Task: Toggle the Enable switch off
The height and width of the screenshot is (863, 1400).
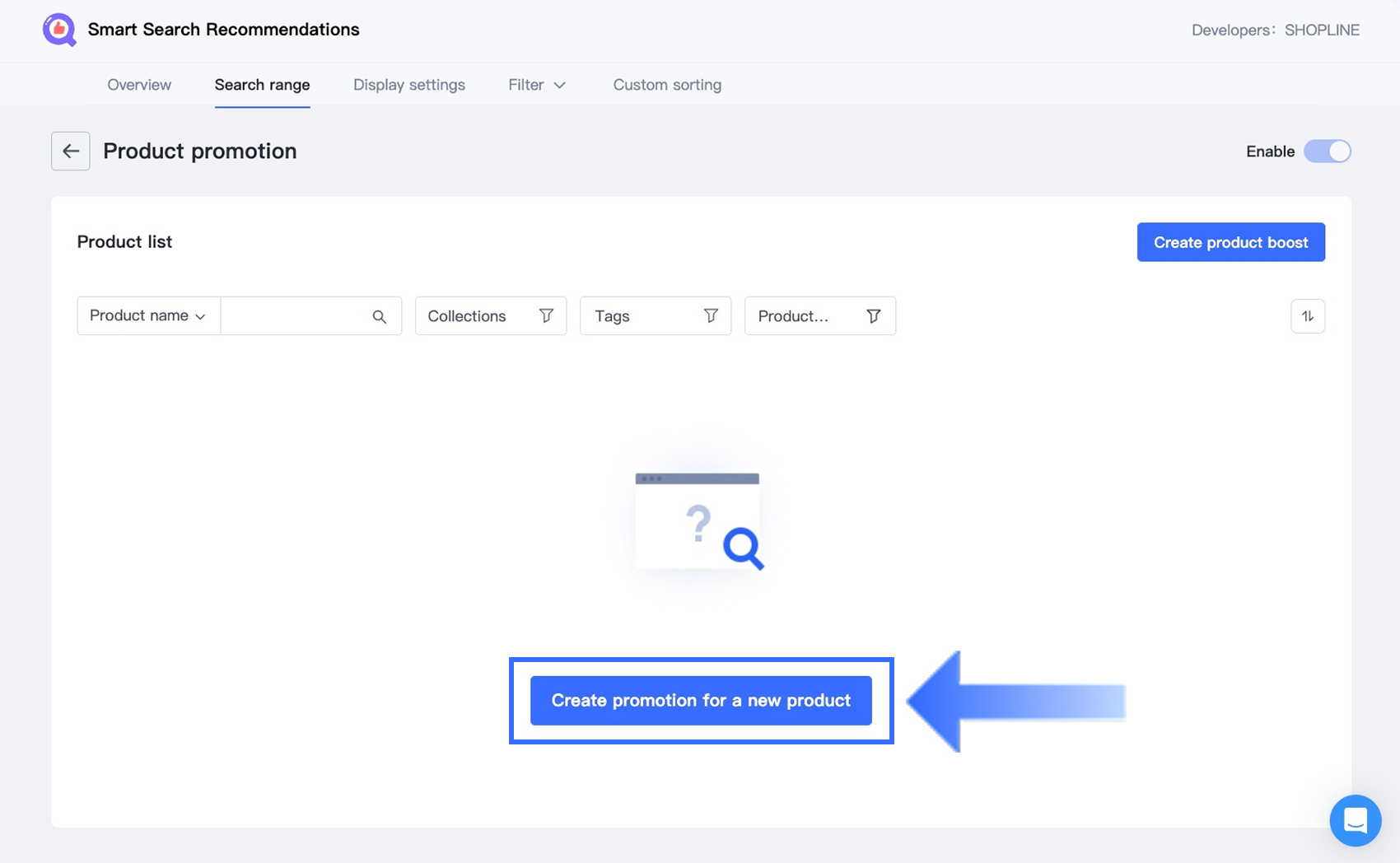Action: tap(1327, 152)
